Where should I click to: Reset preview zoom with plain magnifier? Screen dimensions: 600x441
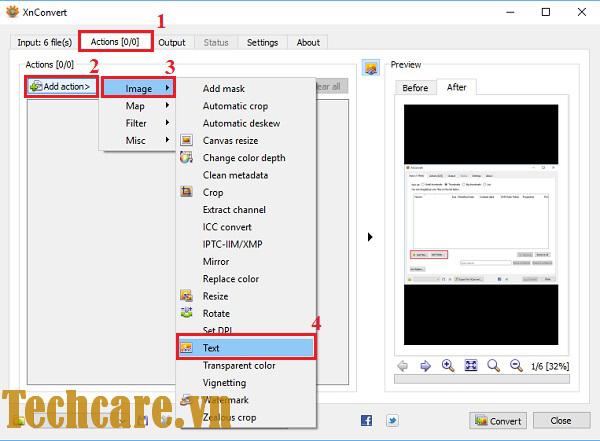tap(493, 366)
